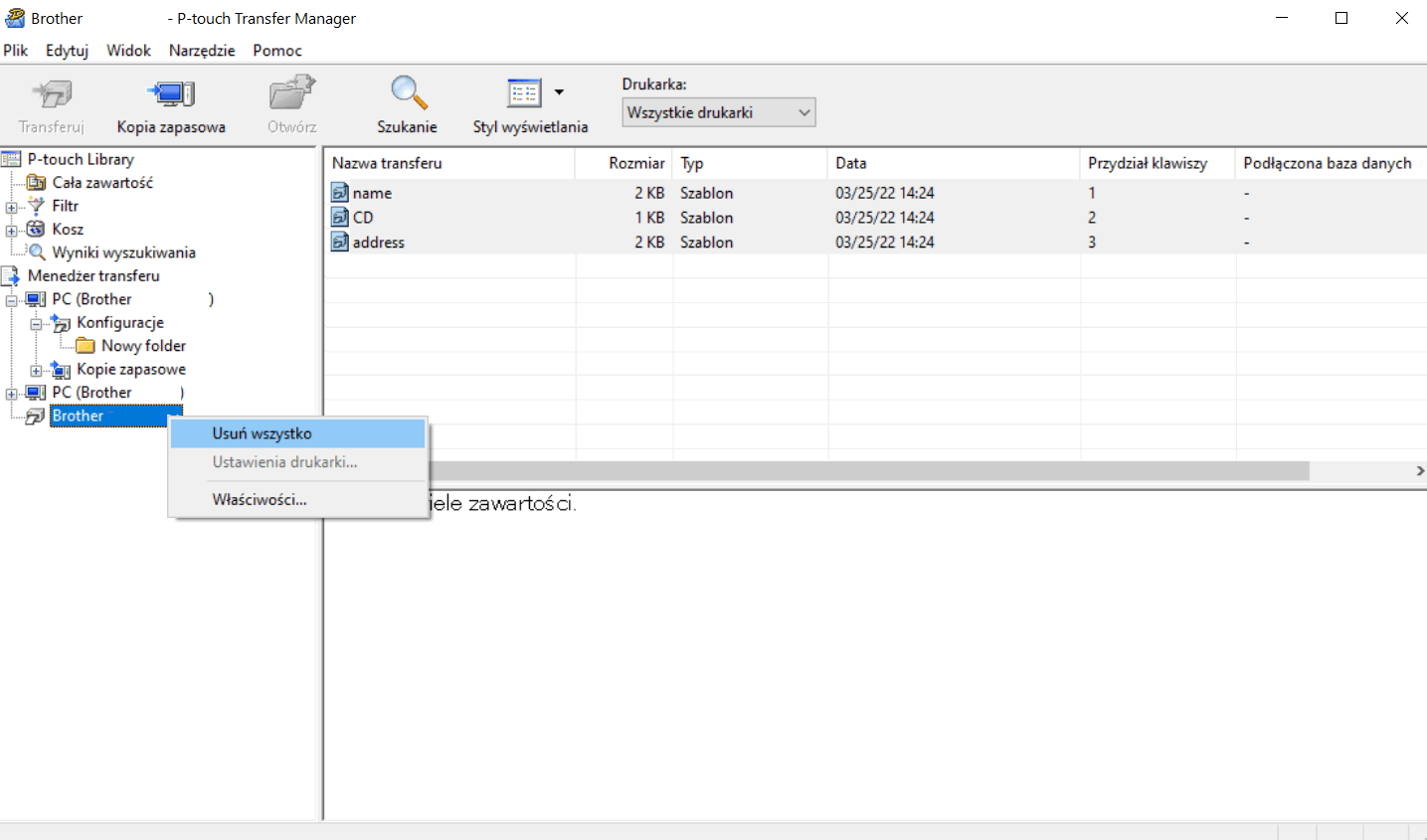Click the horizontal scrollbar right arrow

1419,471
